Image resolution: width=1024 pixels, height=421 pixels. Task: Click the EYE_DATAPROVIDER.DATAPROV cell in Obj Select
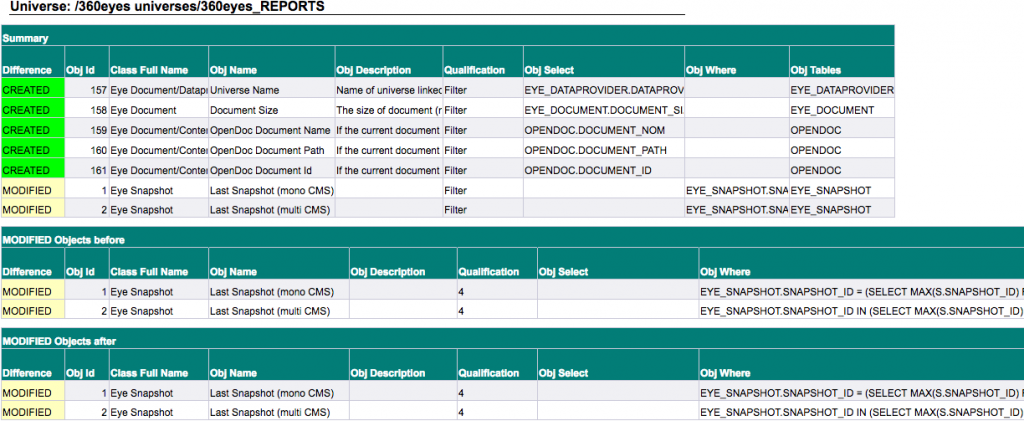[x=601, y=90]
